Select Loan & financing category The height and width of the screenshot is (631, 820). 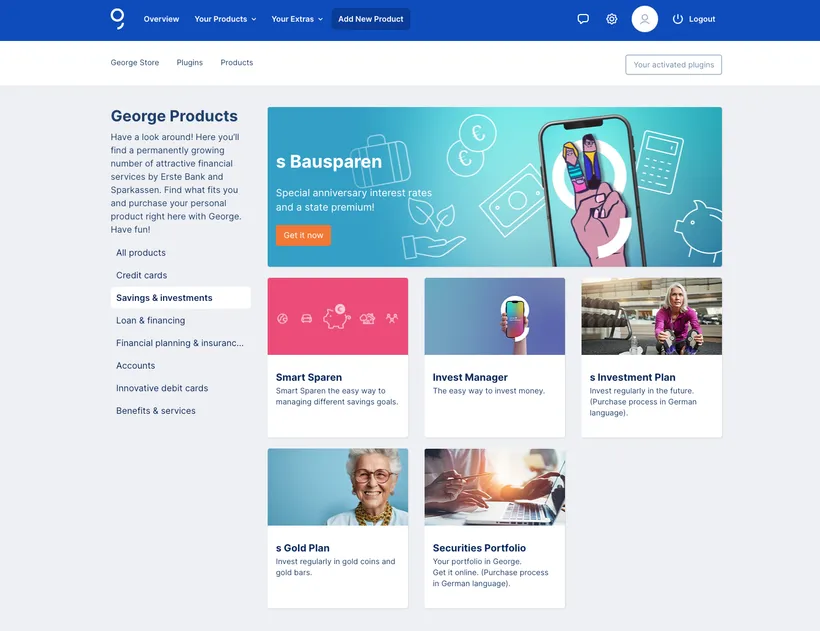pyautogui.click(x=150, y=320)
